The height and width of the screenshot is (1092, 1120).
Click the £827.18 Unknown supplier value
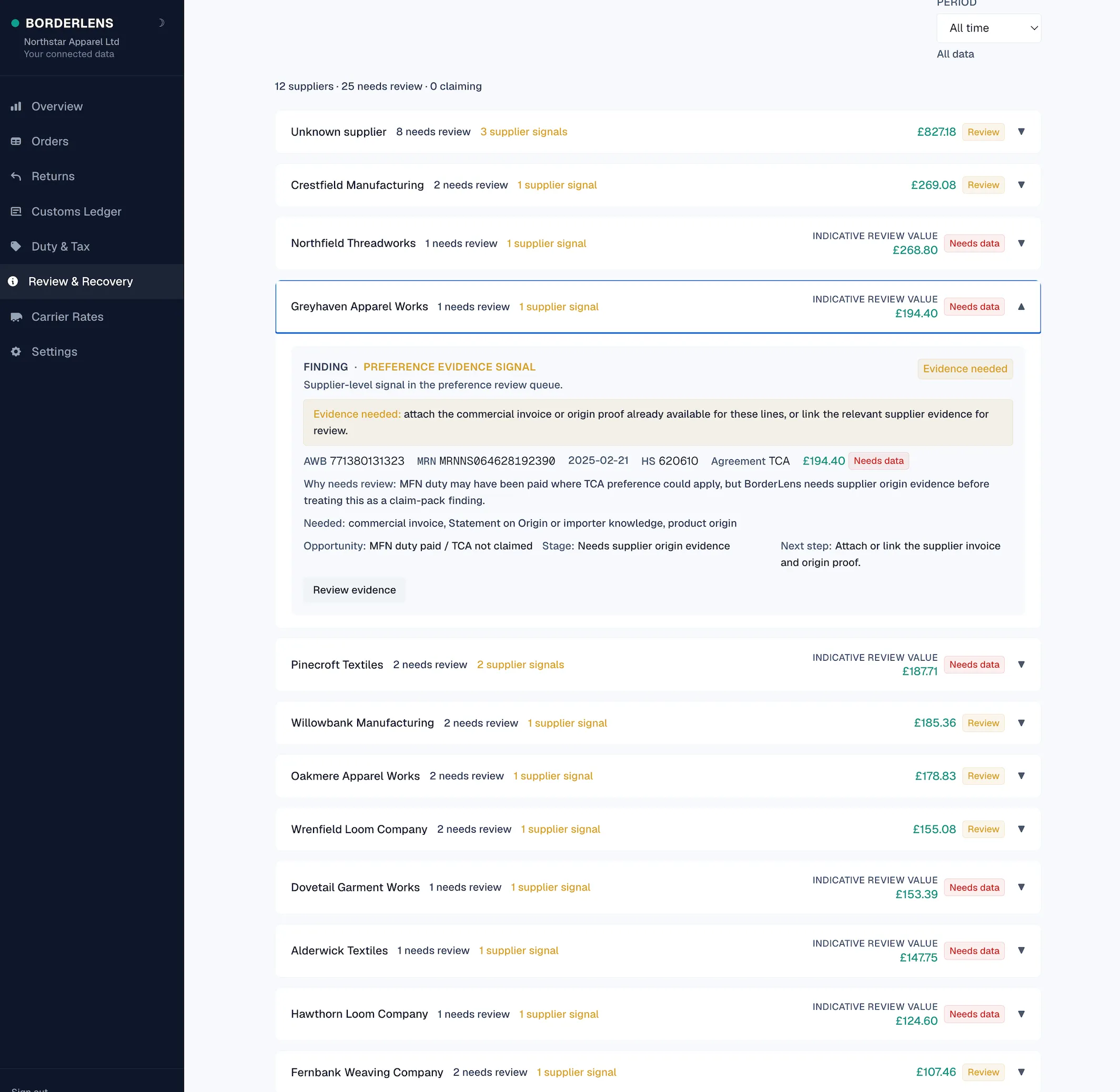[936, 132]
